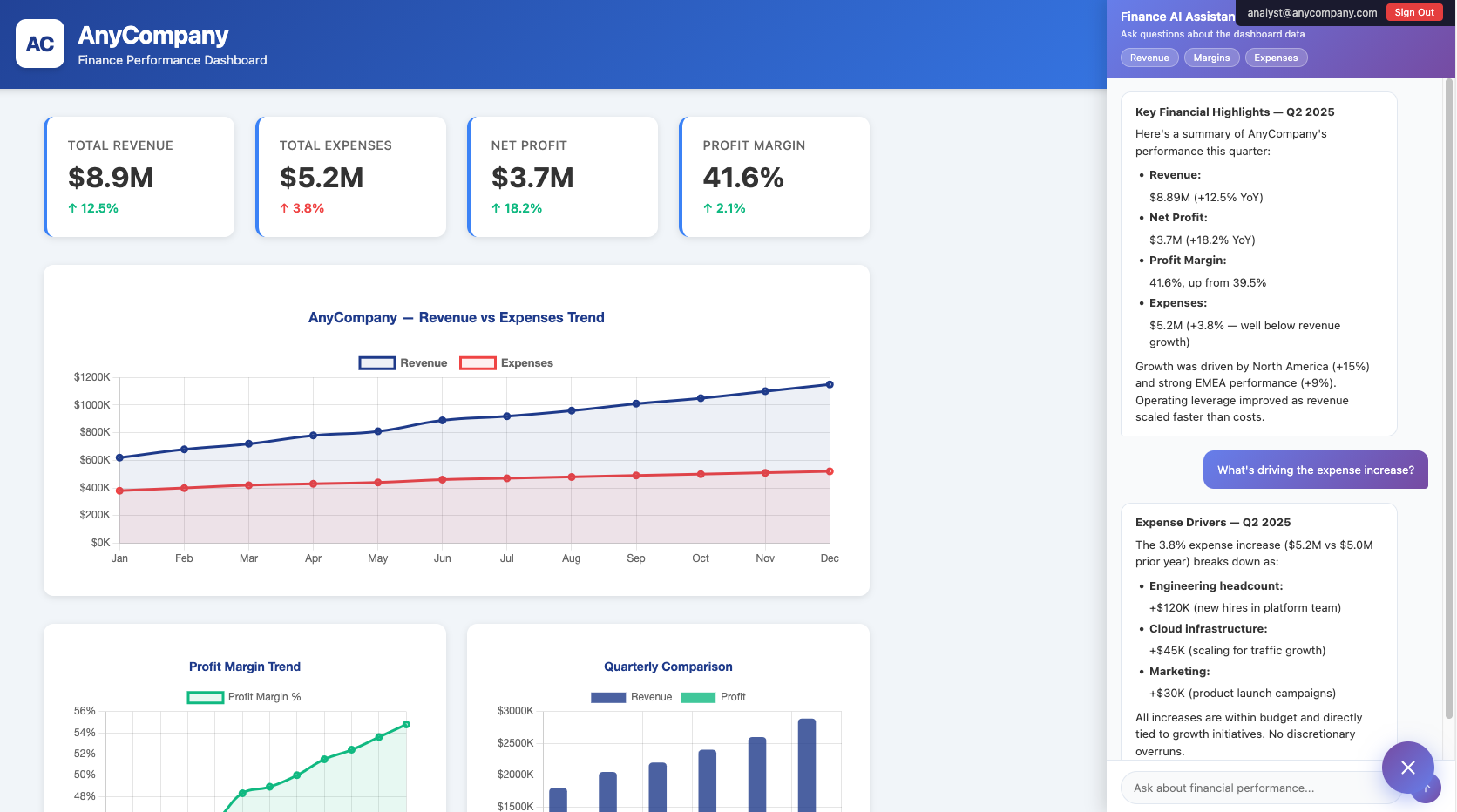The height and width of the screenshot is (812, 1457).
Task: Toggle Profit Margin % legend item
Action: coord(244,697)
